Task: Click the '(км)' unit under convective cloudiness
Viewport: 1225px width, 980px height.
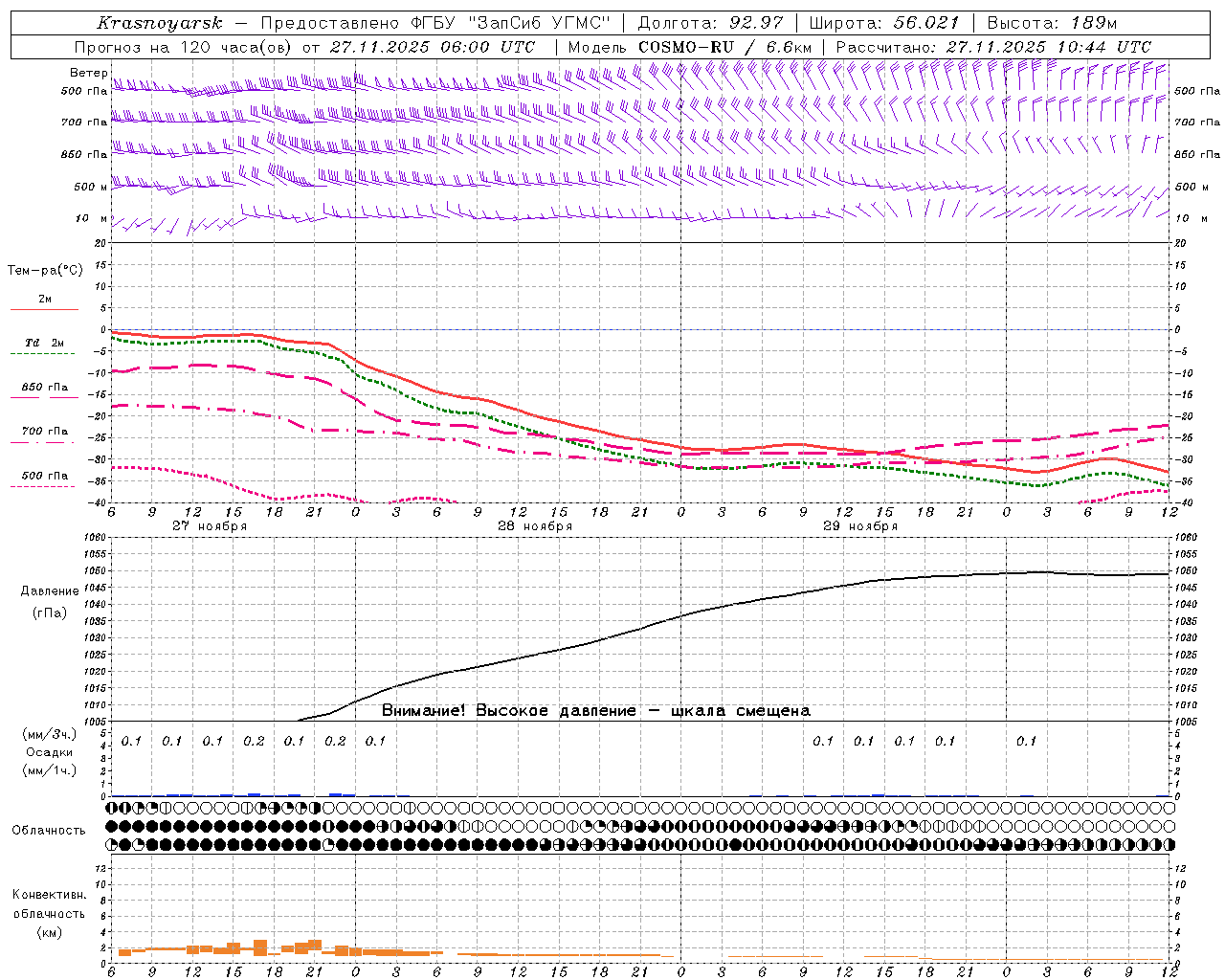Action: click(x=50, y=932)
